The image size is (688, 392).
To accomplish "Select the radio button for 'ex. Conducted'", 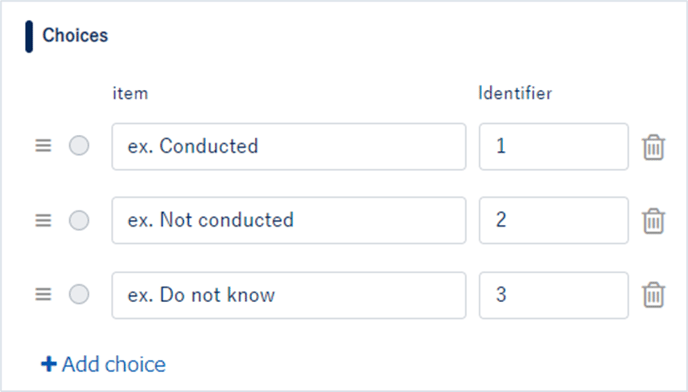I will pos(79,146).
